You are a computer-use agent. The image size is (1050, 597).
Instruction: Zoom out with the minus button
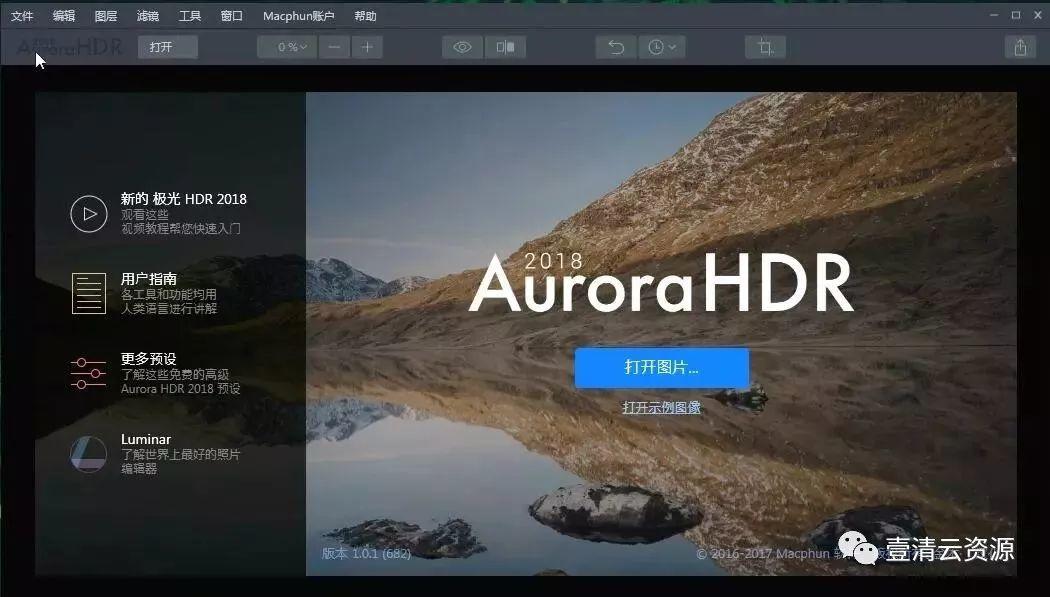[334, 47]
